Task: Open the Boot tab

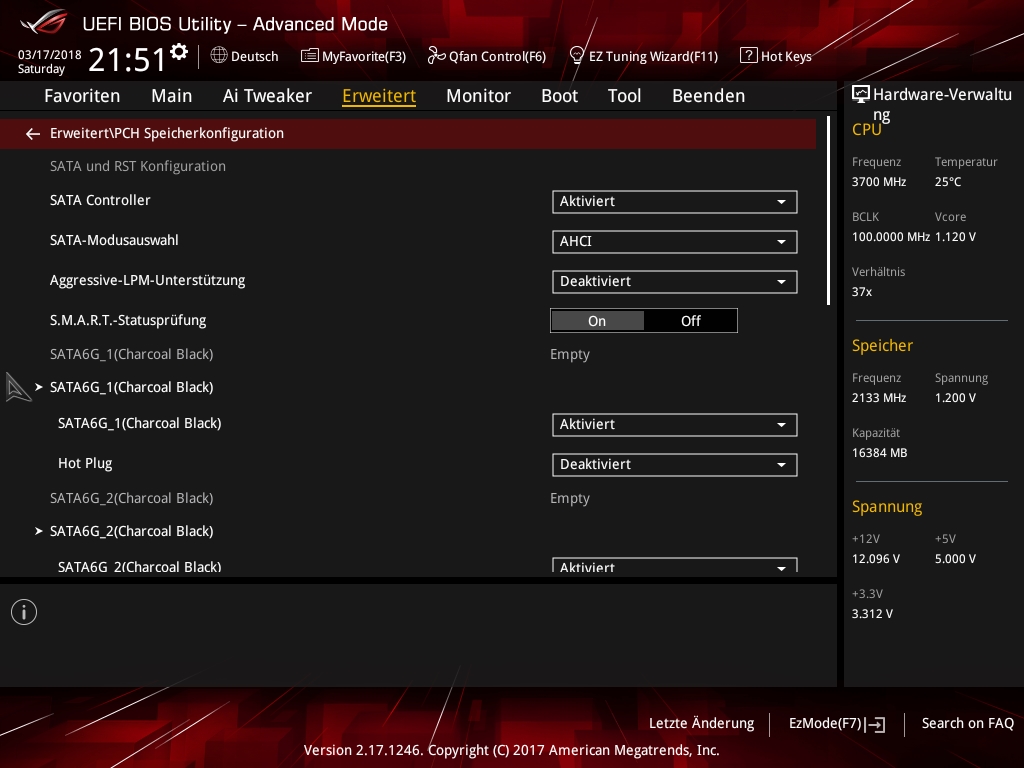Action: coord(560,96)
